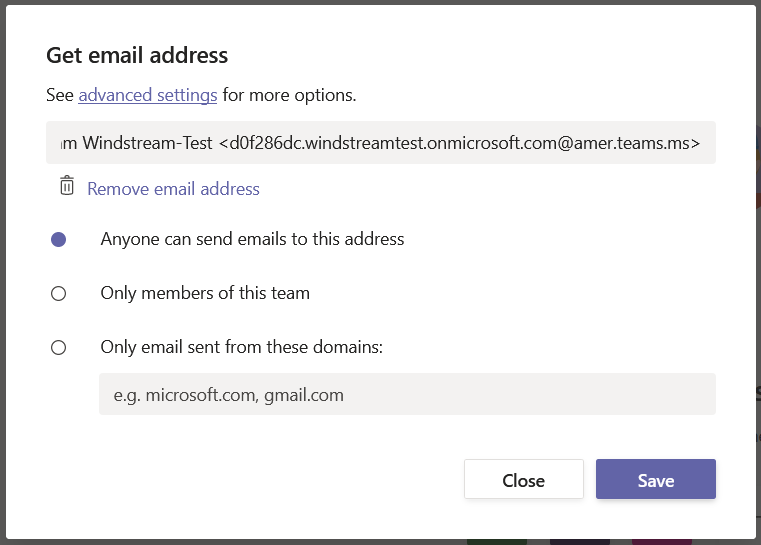
Task: Click the Save button
Action: click(x=656, y=479)
